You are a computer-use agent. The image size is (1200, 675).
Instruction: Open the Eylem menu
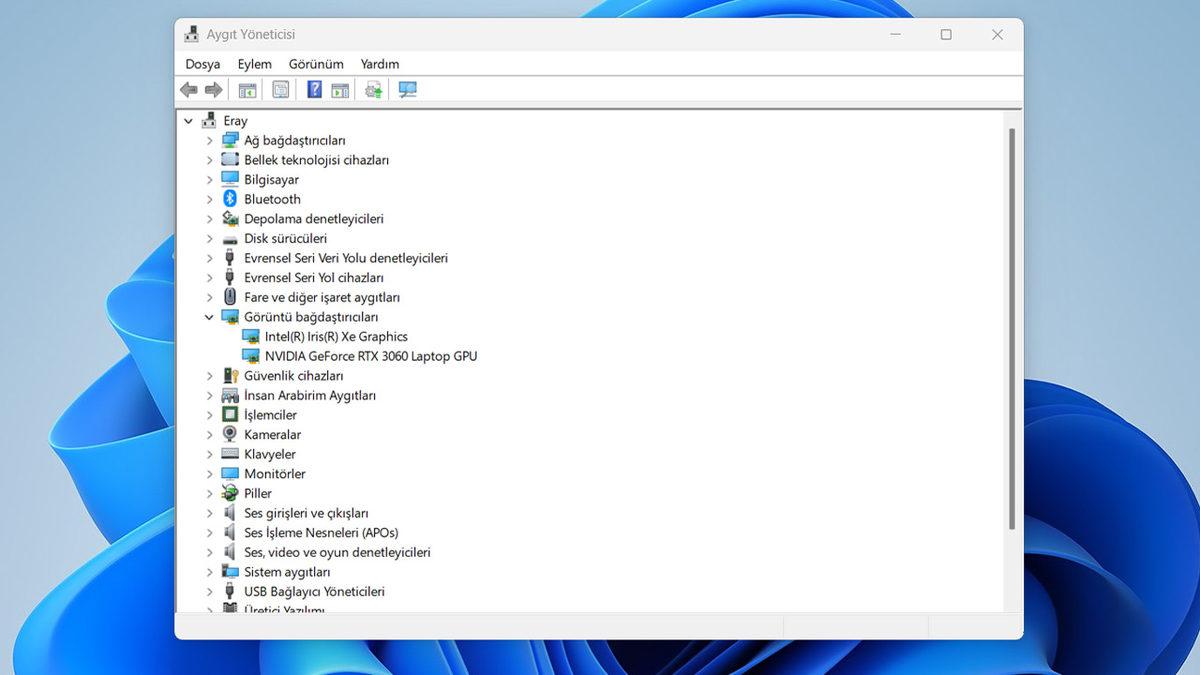tap(254, 64)
